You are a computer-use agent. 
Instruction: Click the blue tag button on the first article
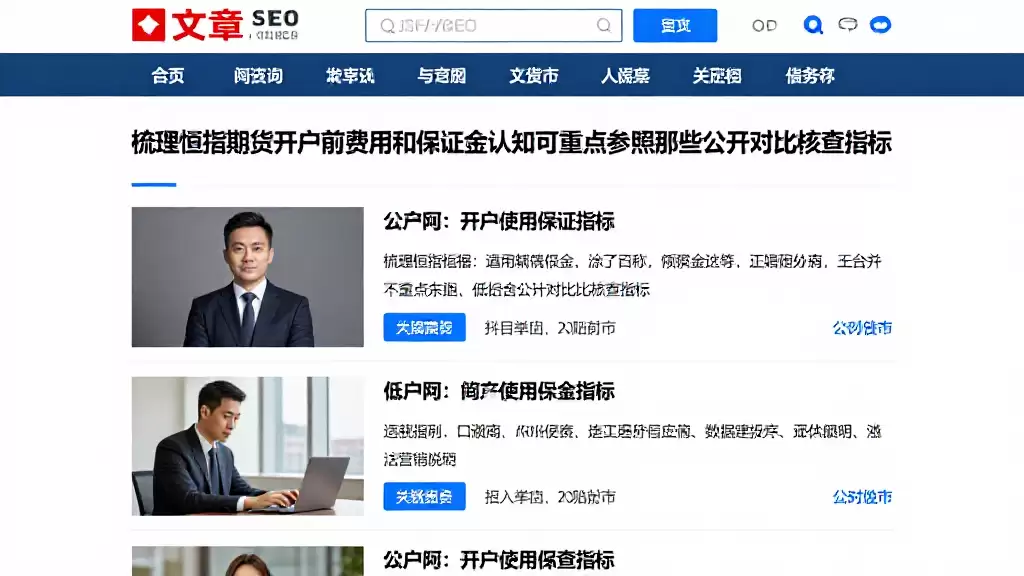point(424,327)
